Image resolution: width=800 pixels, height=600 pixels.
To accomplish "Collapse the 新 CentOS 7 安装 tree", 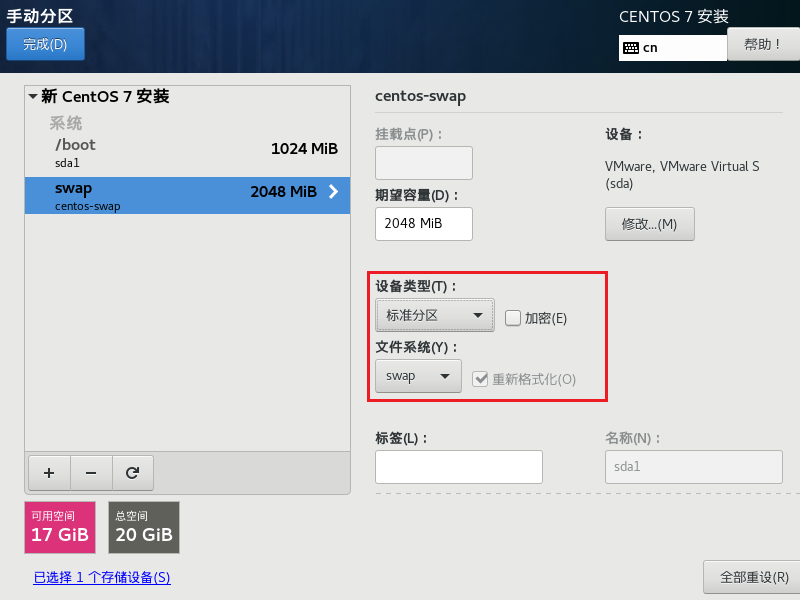I will (x=33, y=96).
